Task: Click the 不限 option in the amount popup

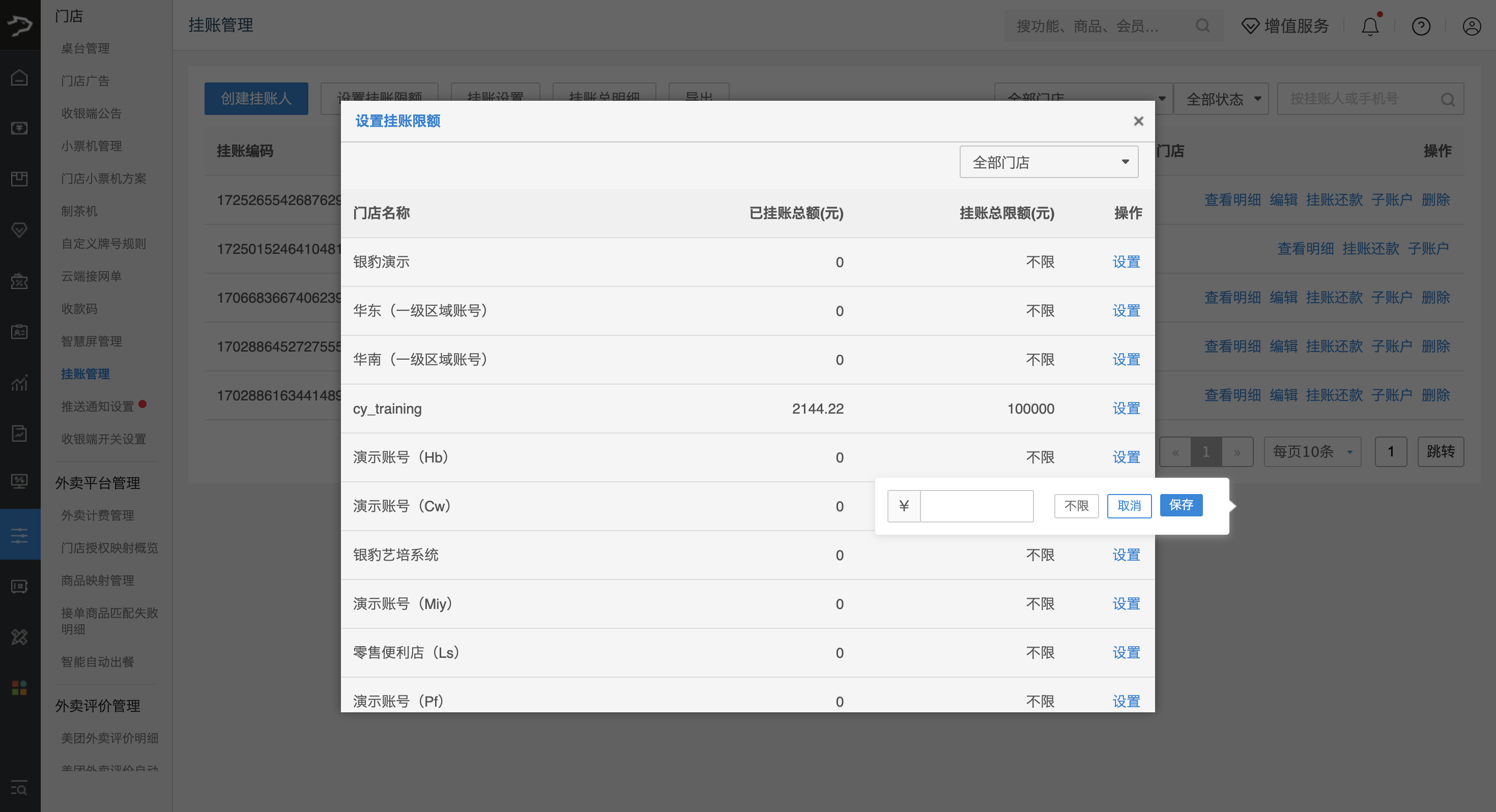Action: 1076,505
